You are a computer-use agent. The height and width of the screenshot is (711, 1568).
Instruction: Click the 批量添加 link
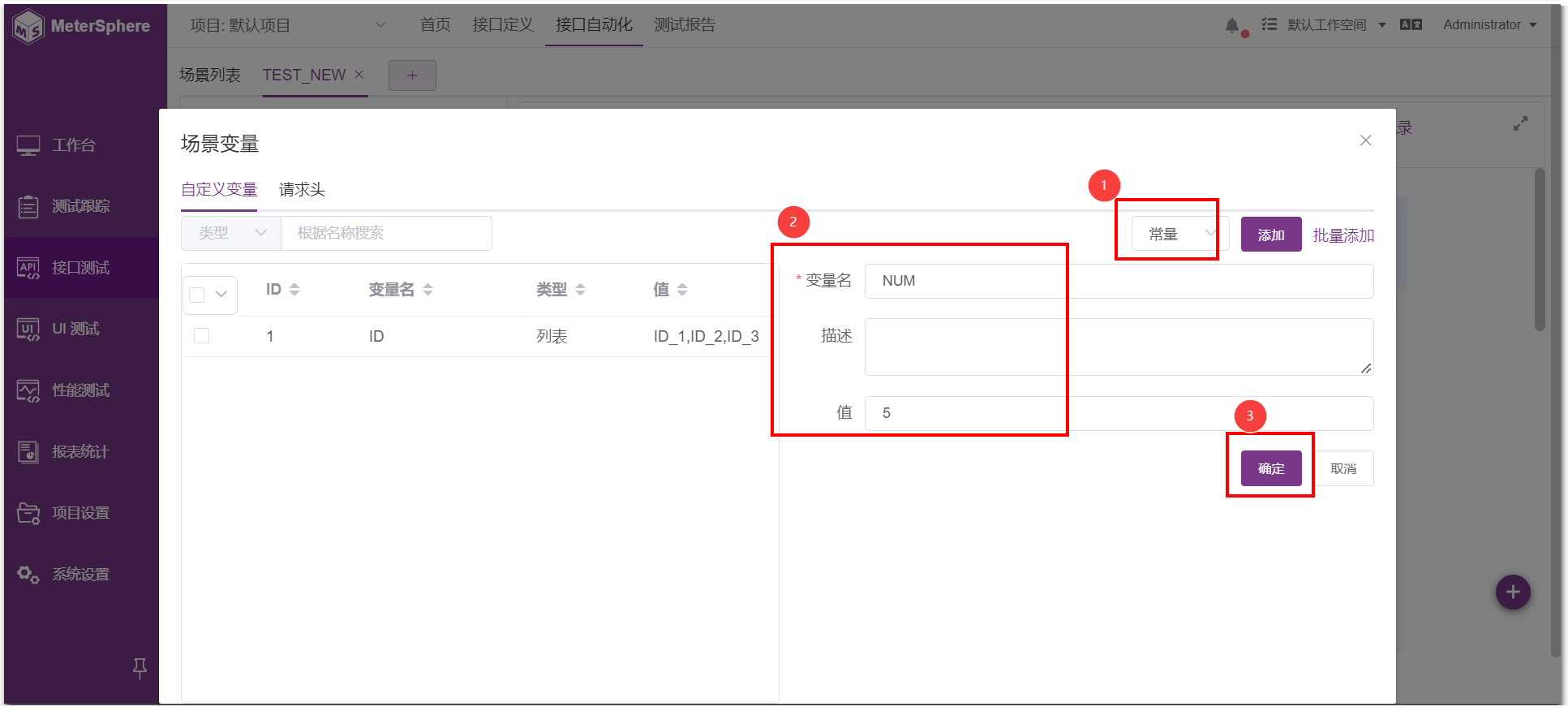click(1343, 235)
